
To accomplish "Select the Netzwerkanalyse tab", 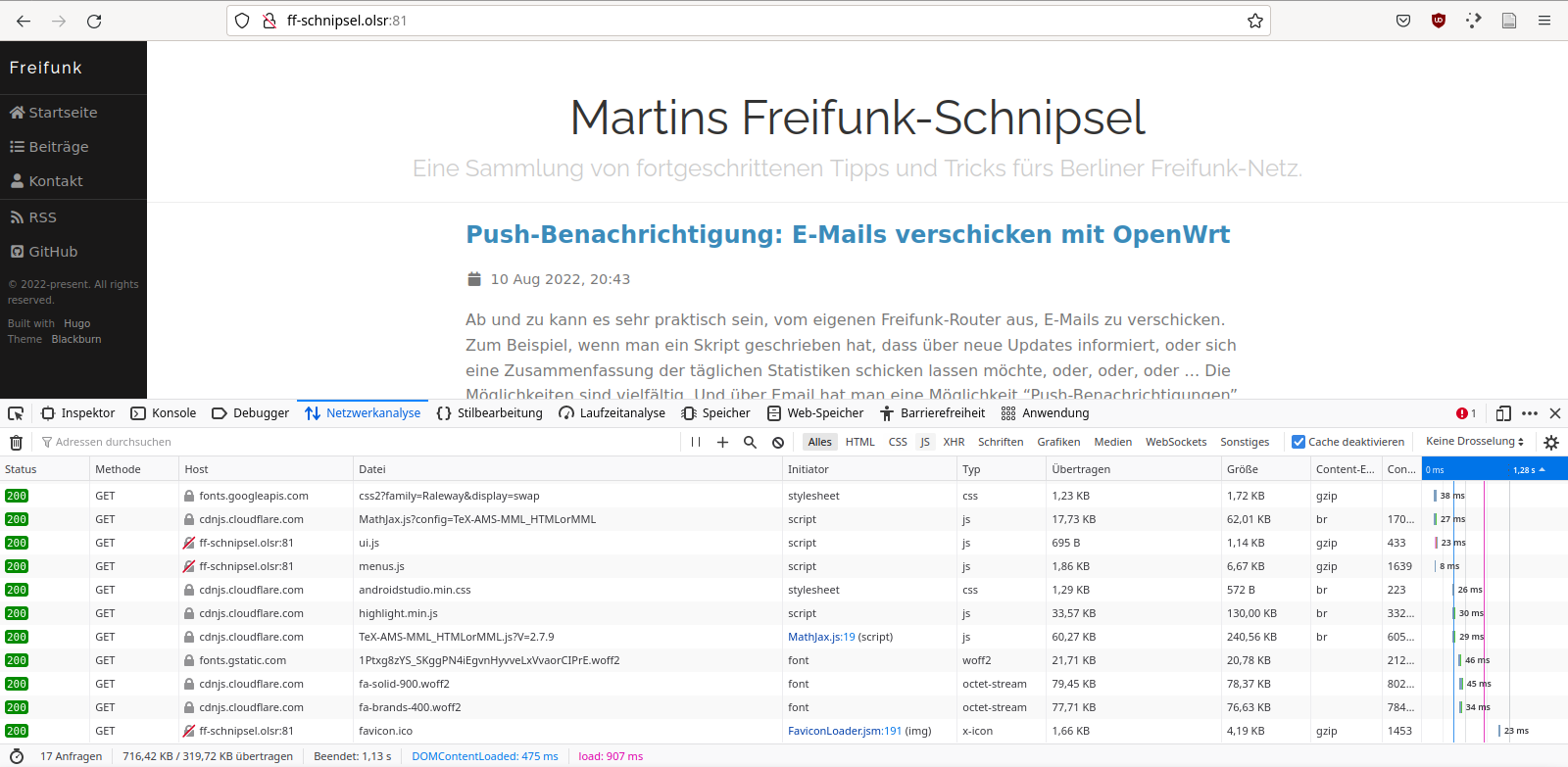I will point(363,413).
